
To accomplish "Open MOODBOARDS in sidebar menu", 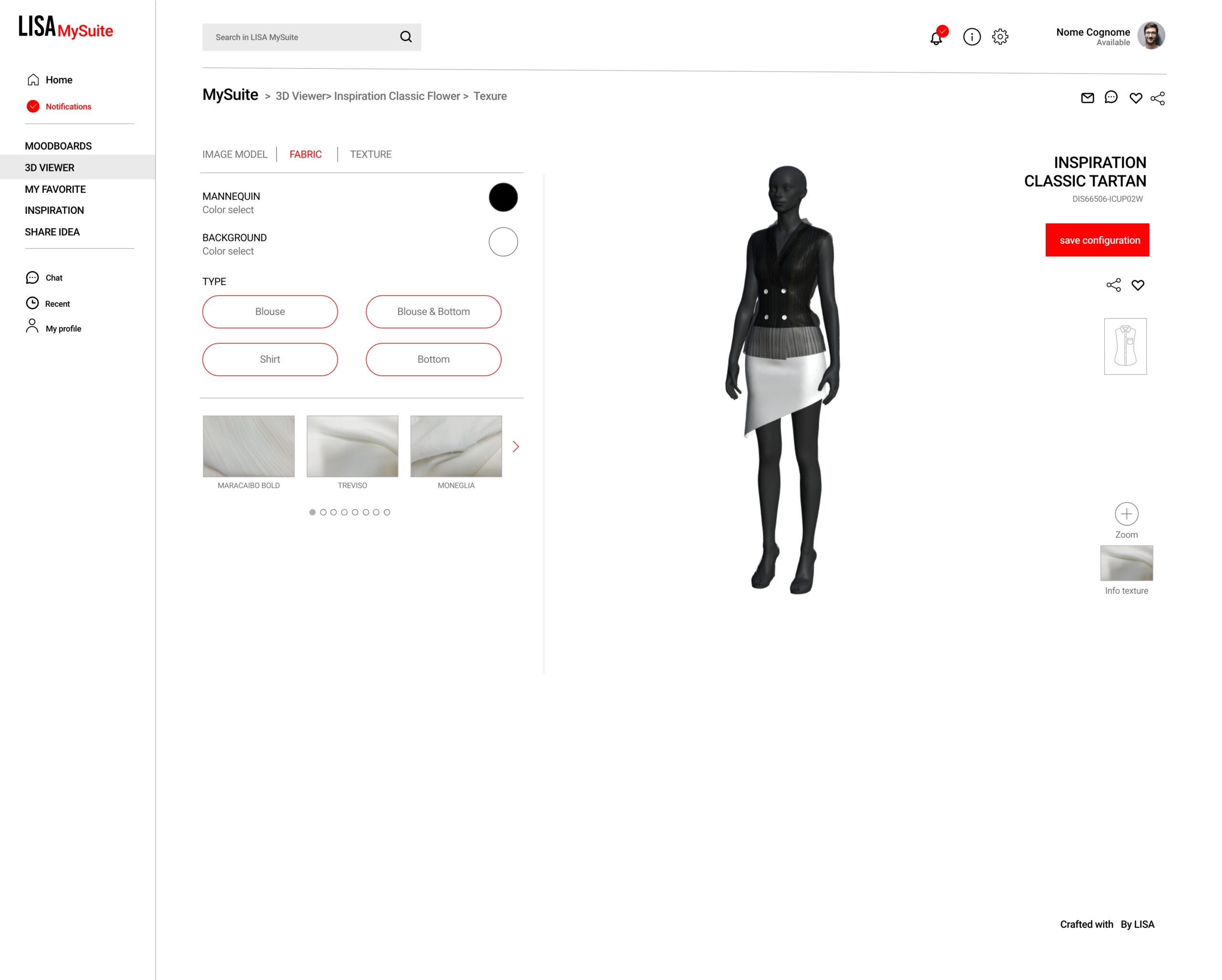I will coord(58,146).
